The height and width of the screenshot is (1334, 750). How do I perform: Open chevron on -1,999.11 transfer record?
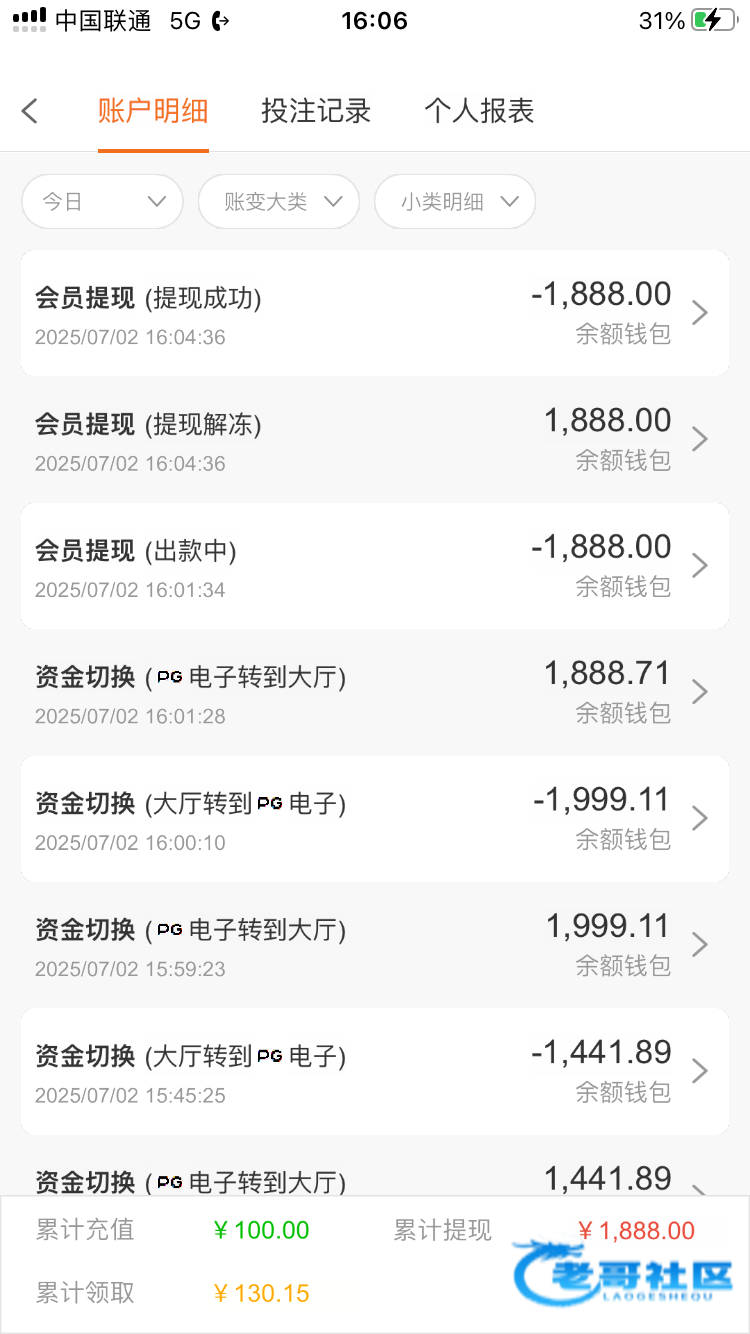[700, 819]
